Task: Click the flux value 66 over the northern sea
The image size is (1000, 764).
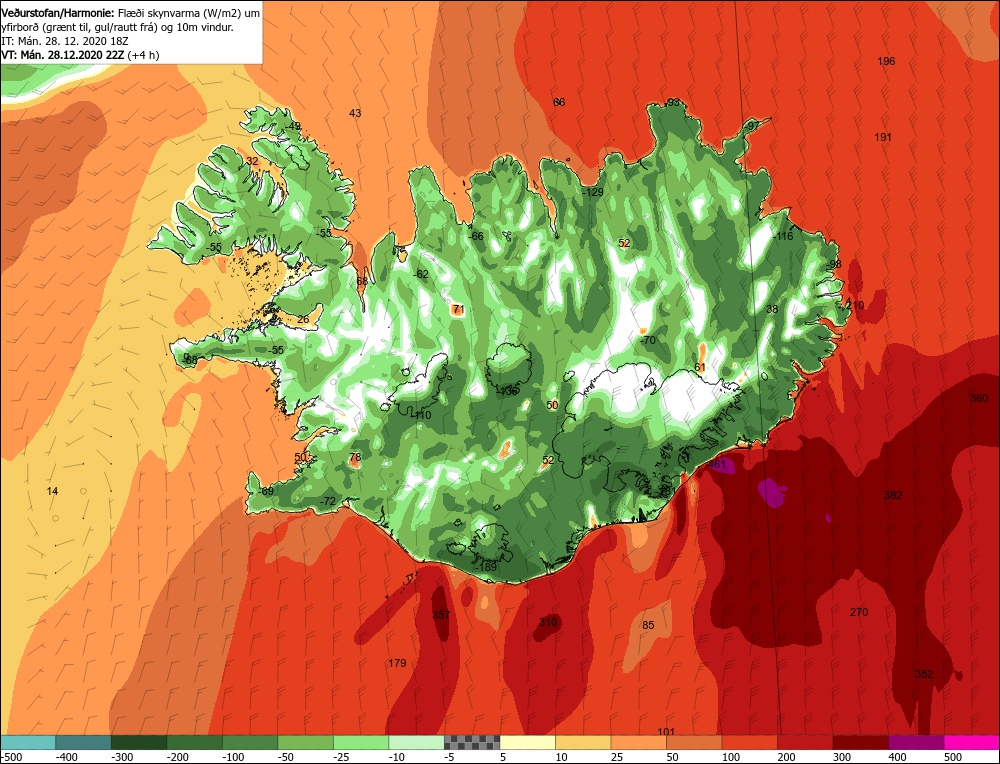Action: [559, 102]
